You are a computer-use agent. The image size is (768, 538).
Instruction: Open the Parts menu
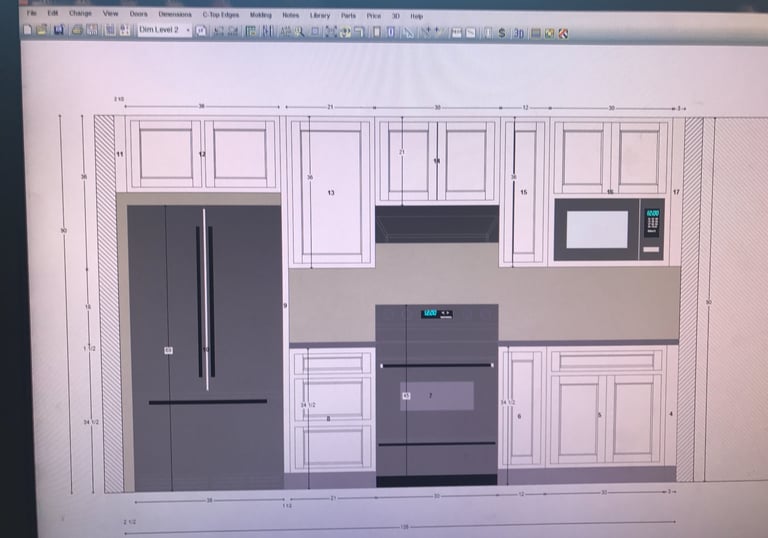pos(348,16)
